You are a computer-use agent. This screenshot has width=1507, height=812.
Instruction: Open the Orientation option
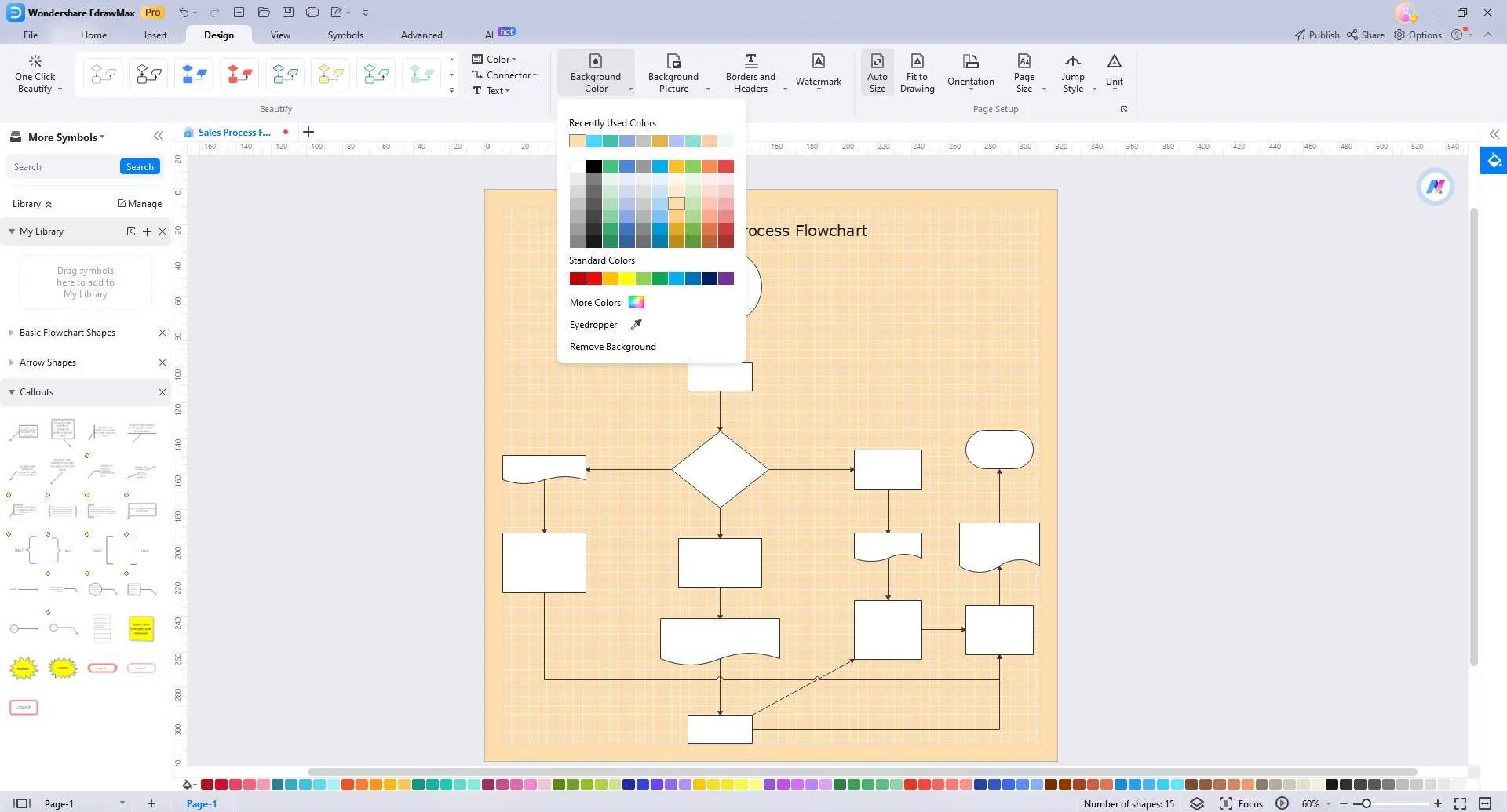pyautogui.click(x=971, y=73)
